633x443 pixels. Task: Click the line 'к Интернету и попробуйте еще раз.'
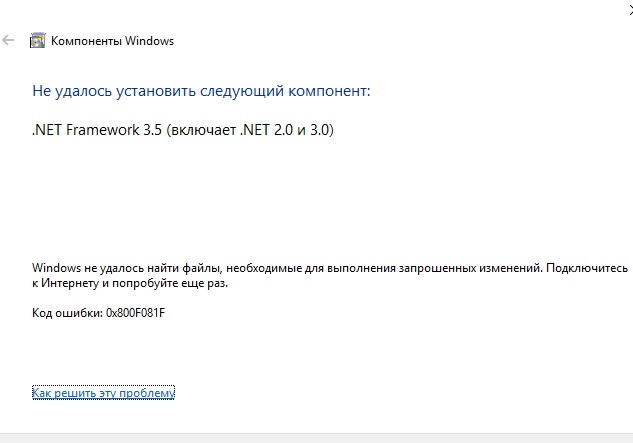click(x=130, y=283)
